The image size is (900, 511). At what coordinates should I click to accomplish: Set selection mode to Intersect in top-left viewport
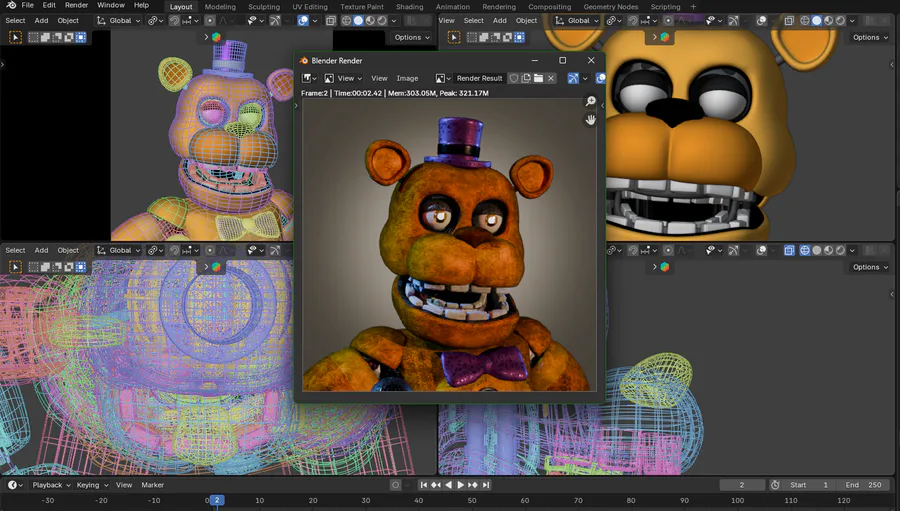(81, 37)
